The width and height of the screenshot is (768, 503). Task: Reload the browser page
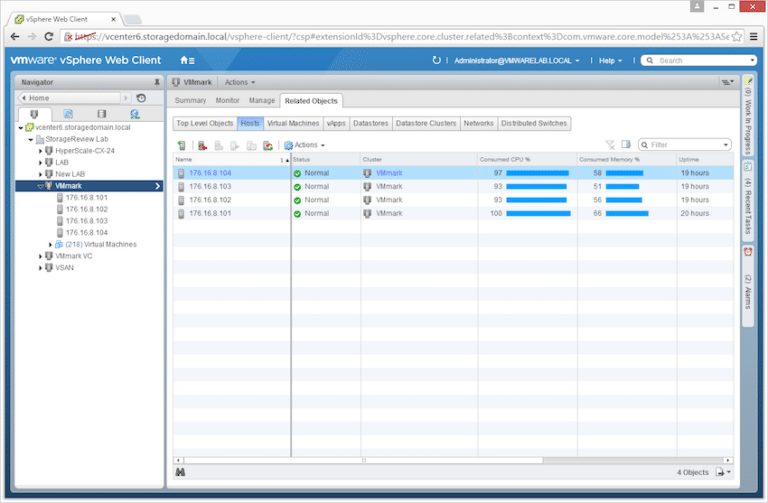click(48, 37)
